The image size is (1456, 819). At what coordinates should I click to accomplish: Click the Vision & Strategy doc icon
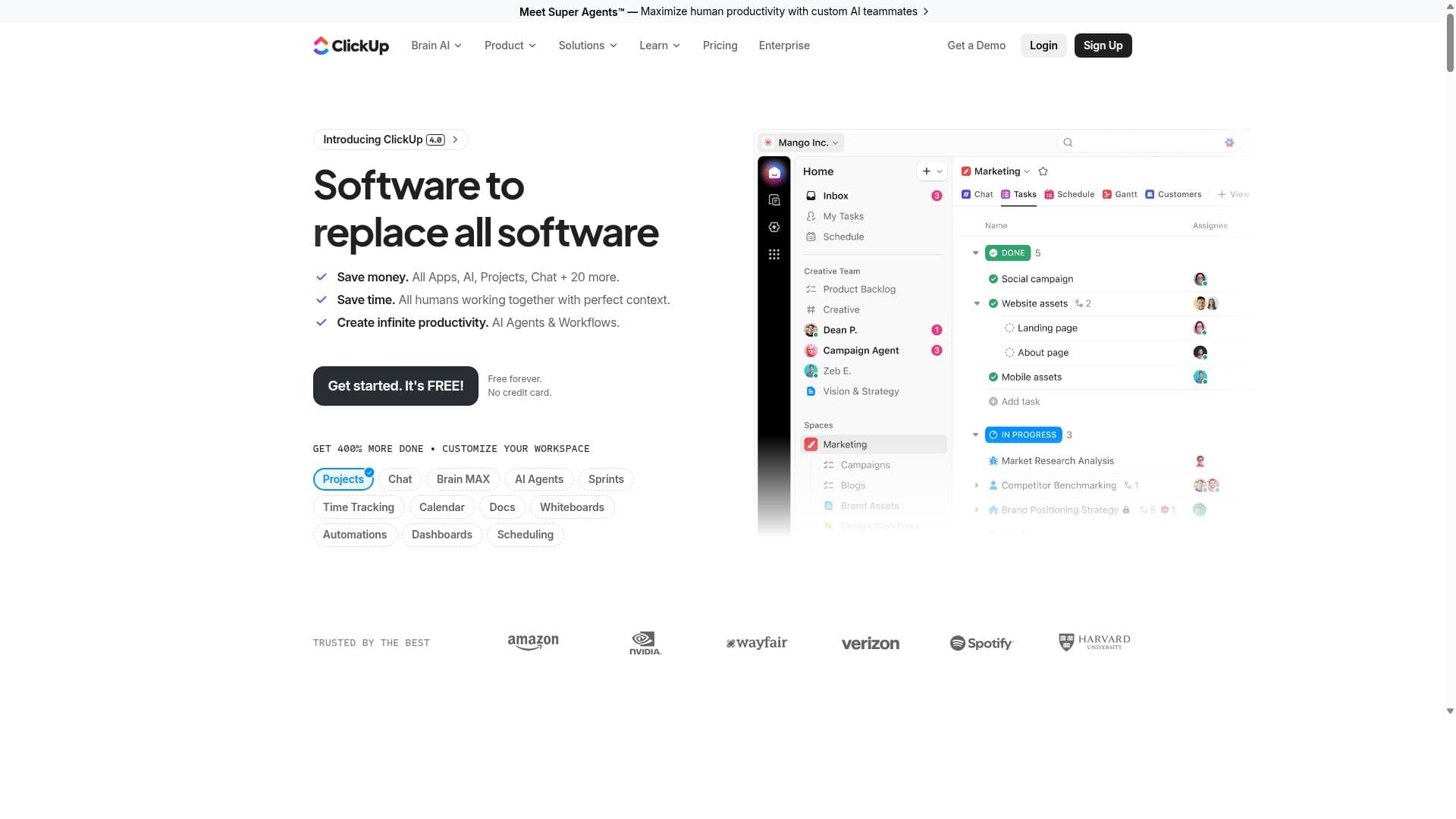pos(811,391)
